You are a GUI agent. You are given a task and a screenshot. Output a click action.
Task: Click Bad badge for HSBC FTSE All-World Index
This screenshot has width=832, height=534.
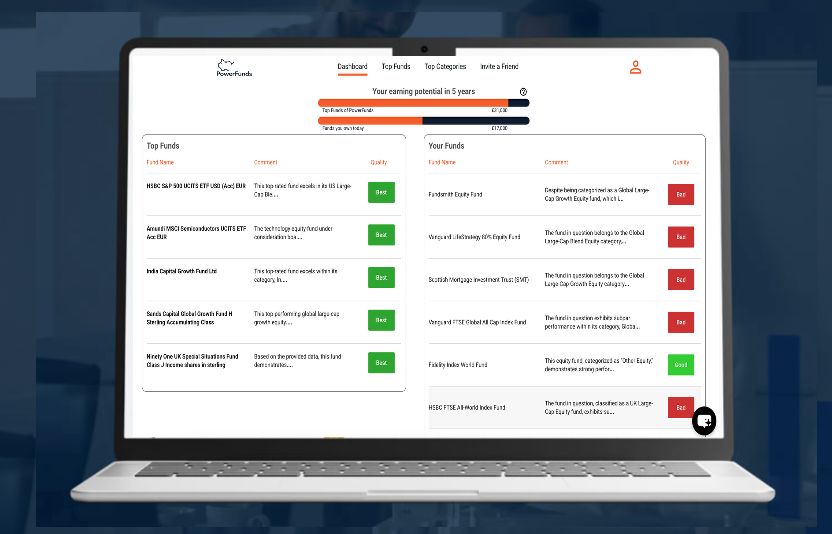pos(681,408)
